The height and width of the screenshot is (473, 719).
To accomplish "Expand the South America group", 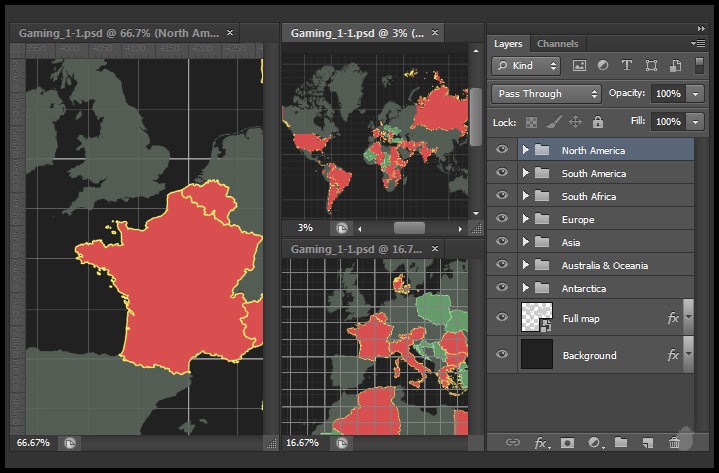I will click(526, 174).
